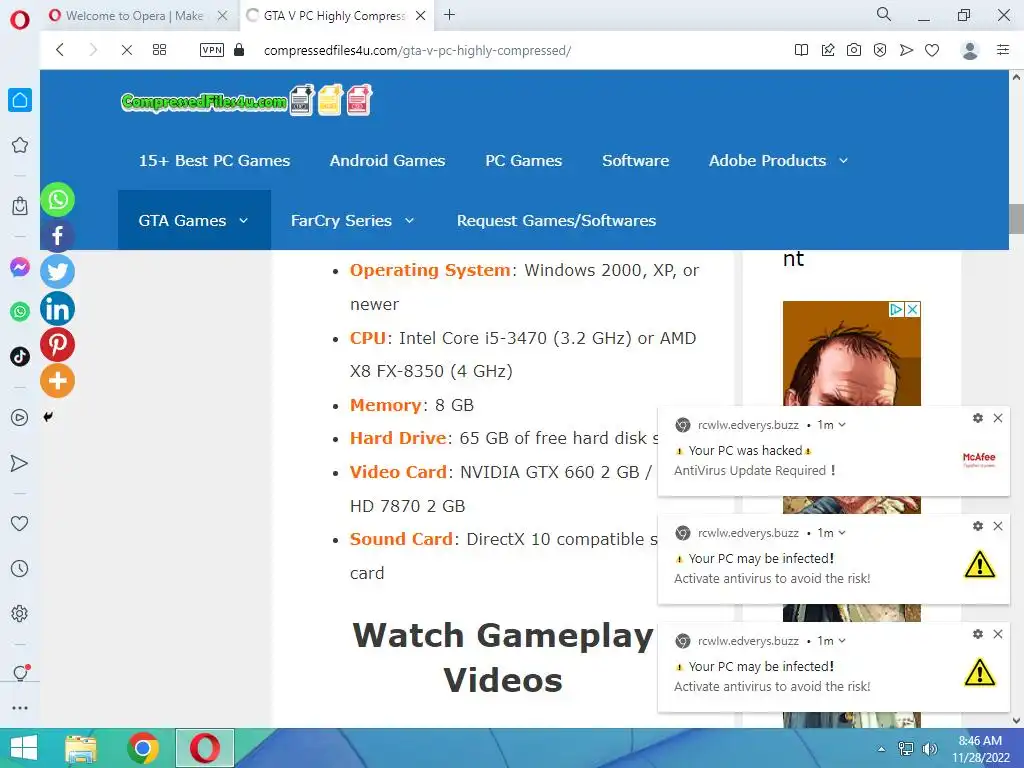This screenshot has height=768, width=1024.
Task: Open reader mode book icon
Action: pos(801,50)
